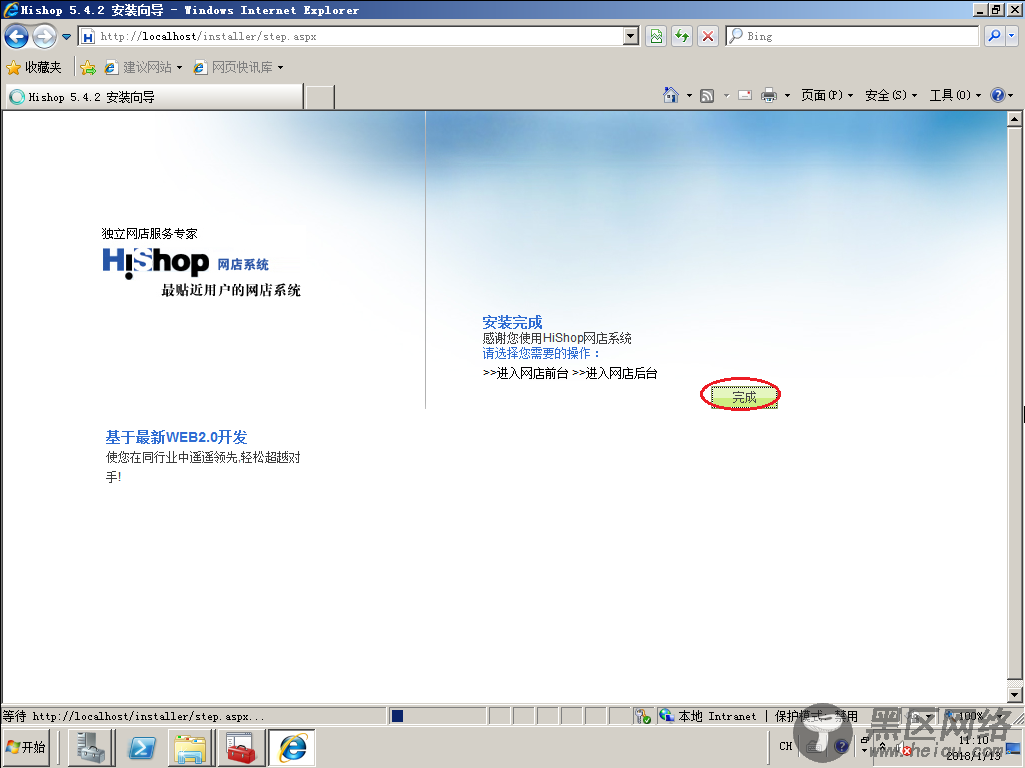1025x768 pixels.
Task: Click the Bing search box
Action: [x=852, y=37]
